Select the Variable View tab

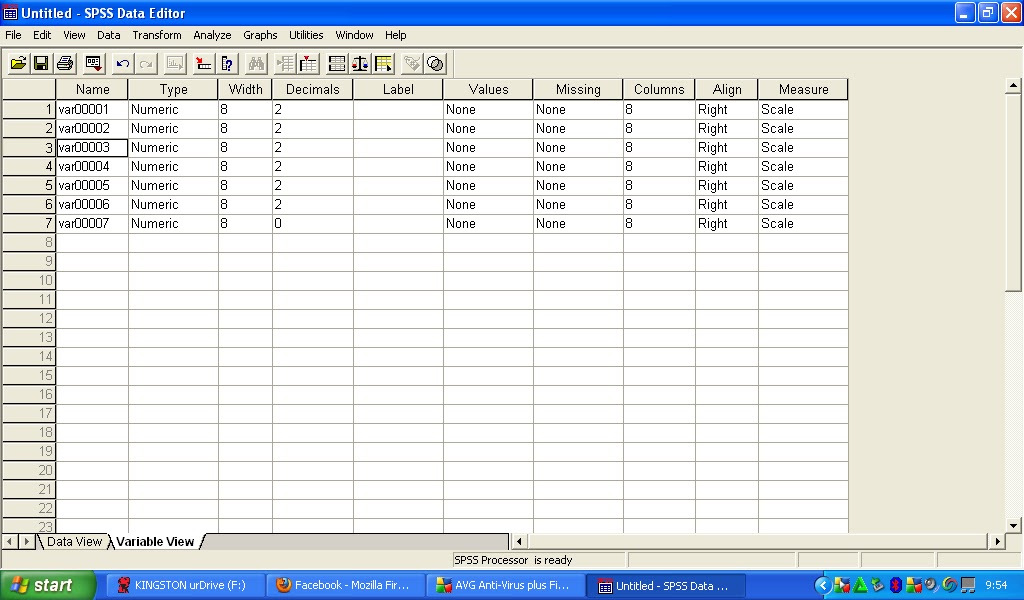click(155, 542)
